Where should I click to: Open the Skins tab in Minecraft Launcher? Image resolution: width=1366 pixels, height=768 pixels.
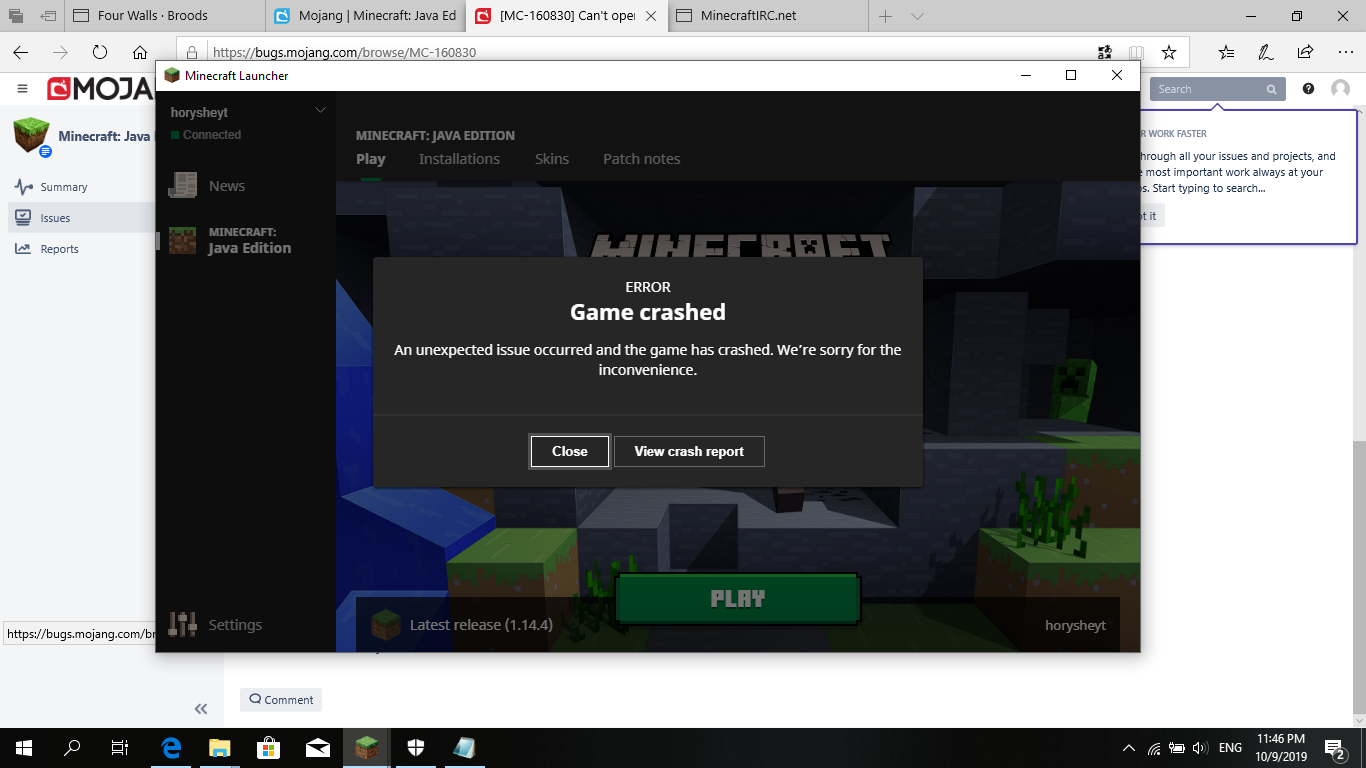click(x=552, y=159)
